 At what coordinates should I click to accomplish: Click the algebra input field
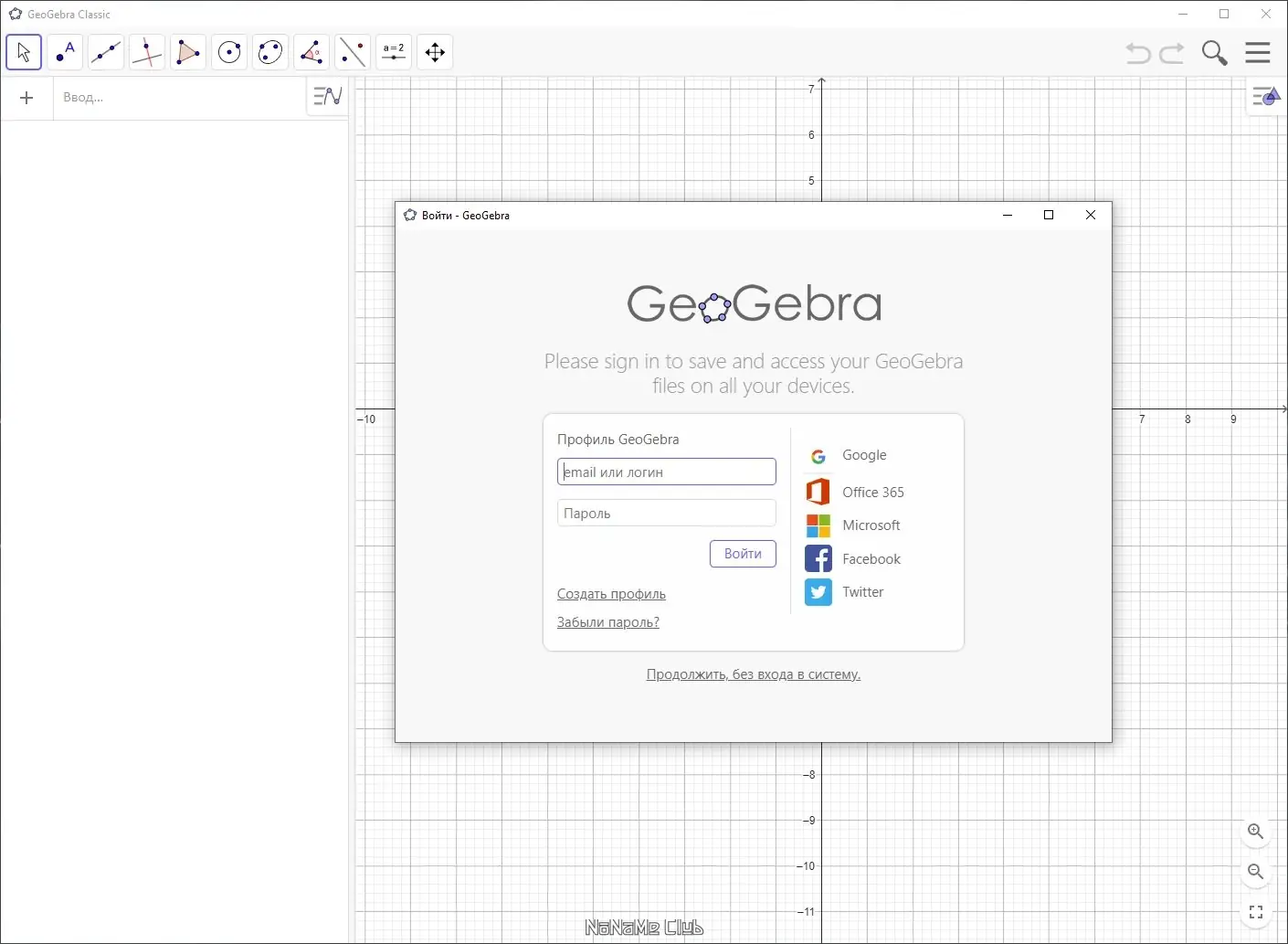(179, 98)
